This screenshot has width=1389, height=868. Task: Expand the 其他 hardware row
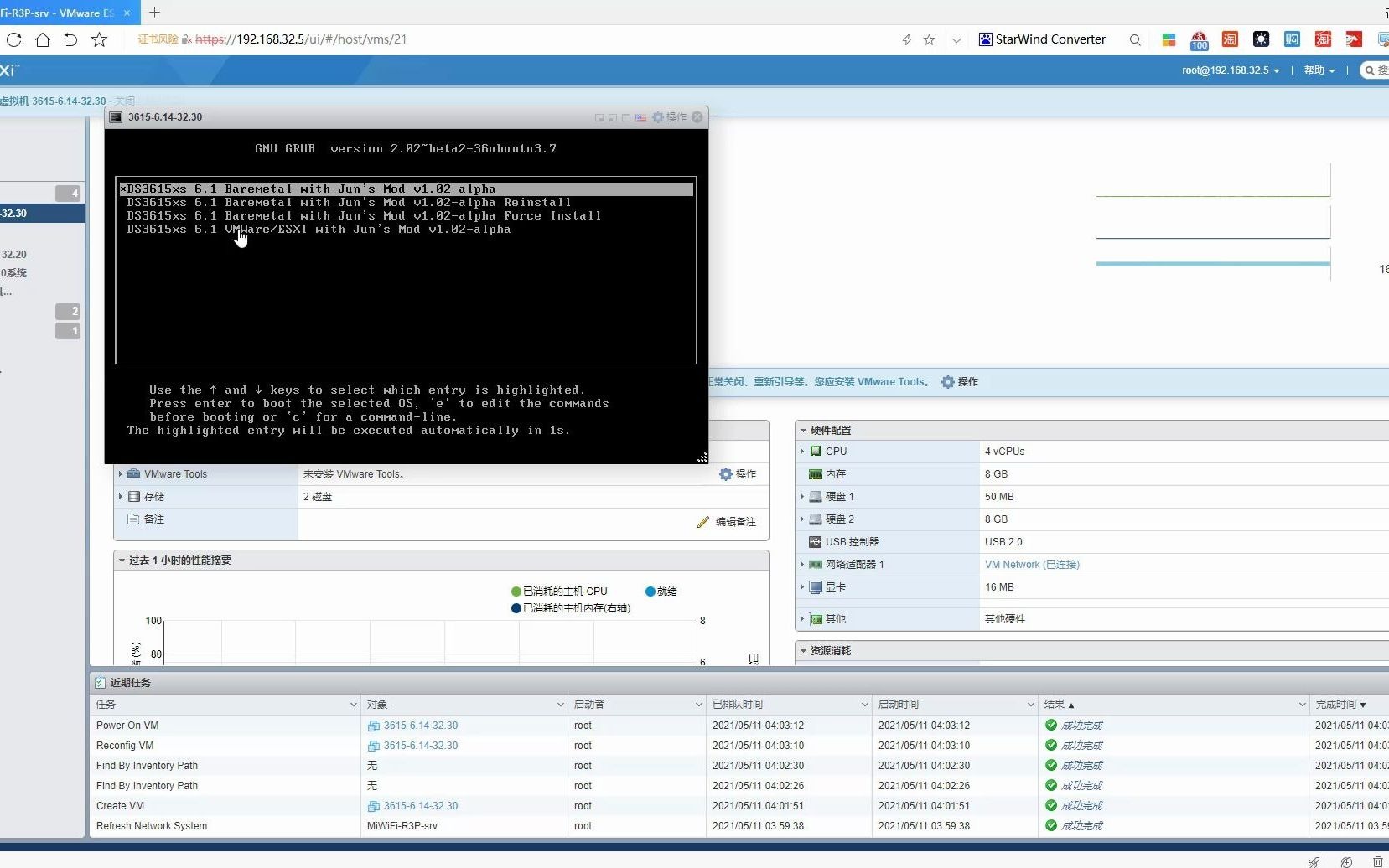tap(802, 619)
